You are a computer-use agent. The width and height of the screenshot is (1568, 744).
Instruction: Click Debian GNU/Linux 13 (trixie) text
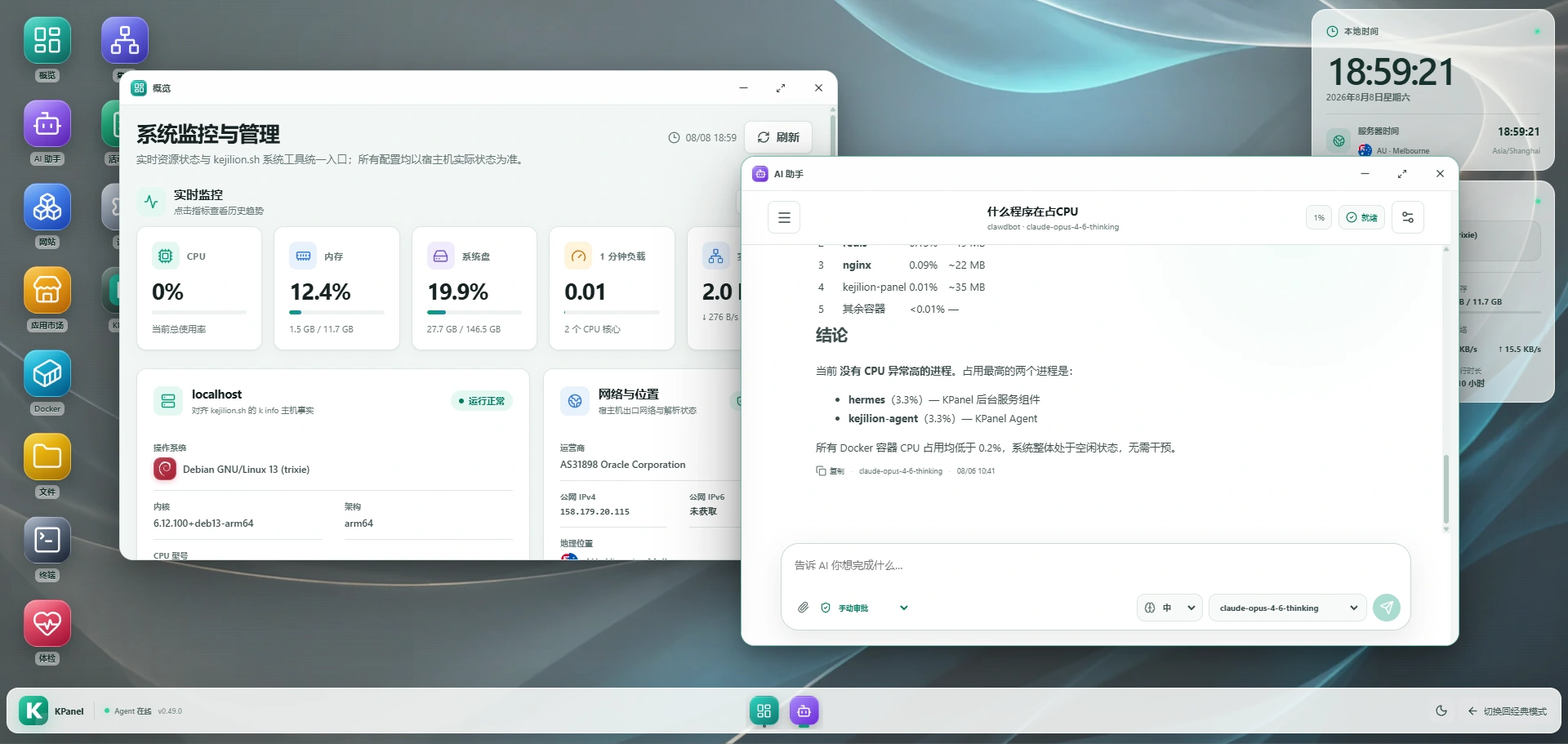tap(246, 470)
